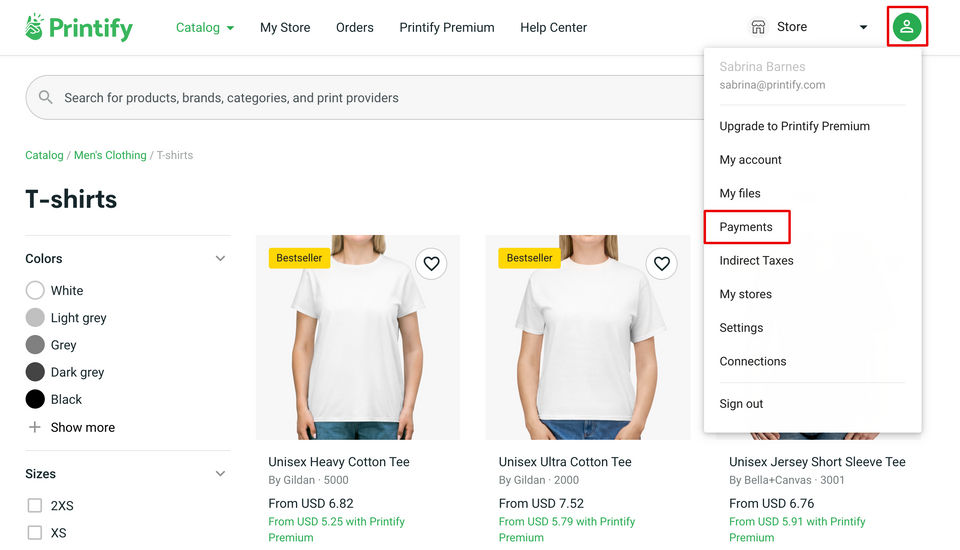
Task: Click the Sabrina Barnes name text
Action: click(762, 67)
